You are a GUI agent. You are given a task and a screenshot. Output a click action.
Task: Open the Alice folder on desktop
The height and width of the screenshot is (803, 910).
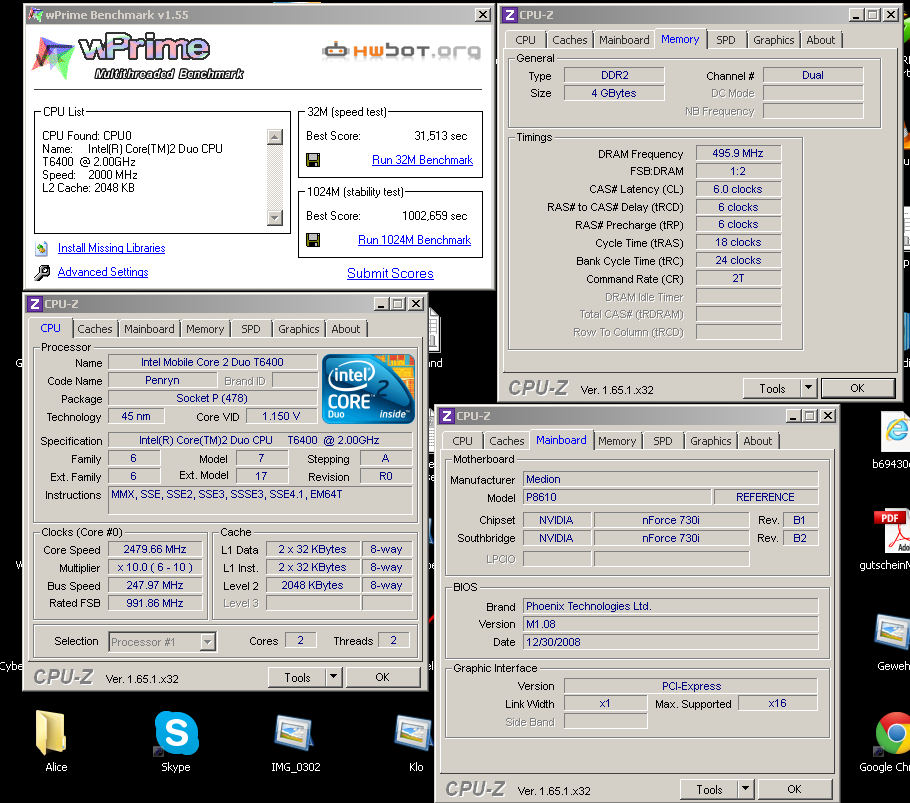[51, 732]
